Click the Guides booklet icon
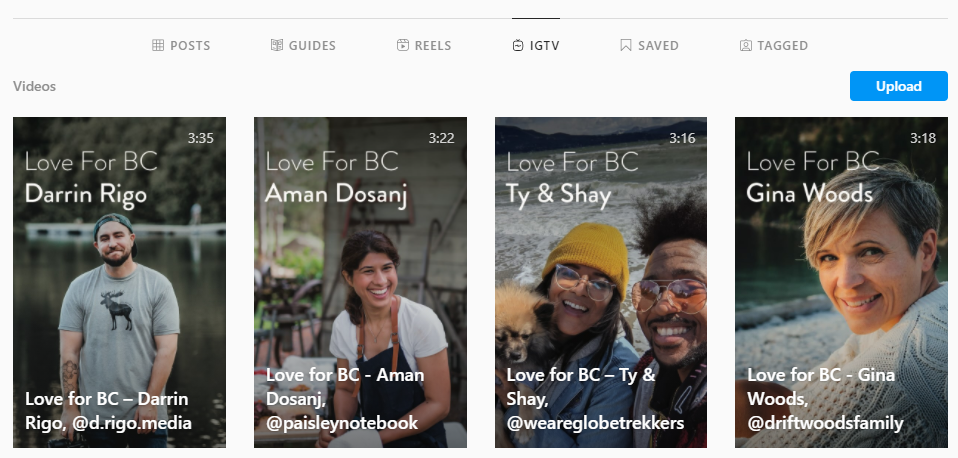Viewport: 958px width, 458px height. coord(277,46)
